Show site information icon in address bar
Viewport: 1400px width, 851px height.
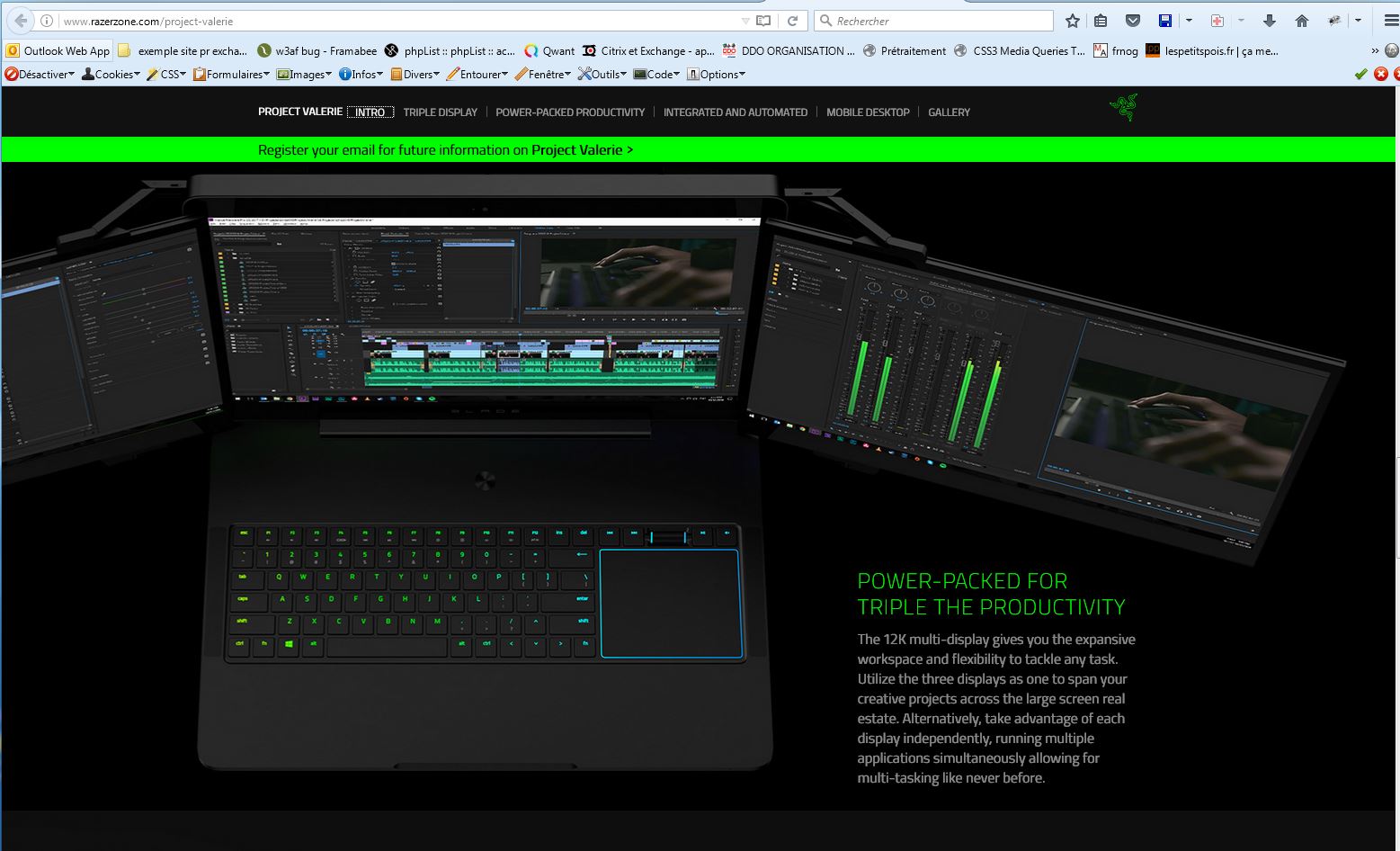click(x=48, y=21)
